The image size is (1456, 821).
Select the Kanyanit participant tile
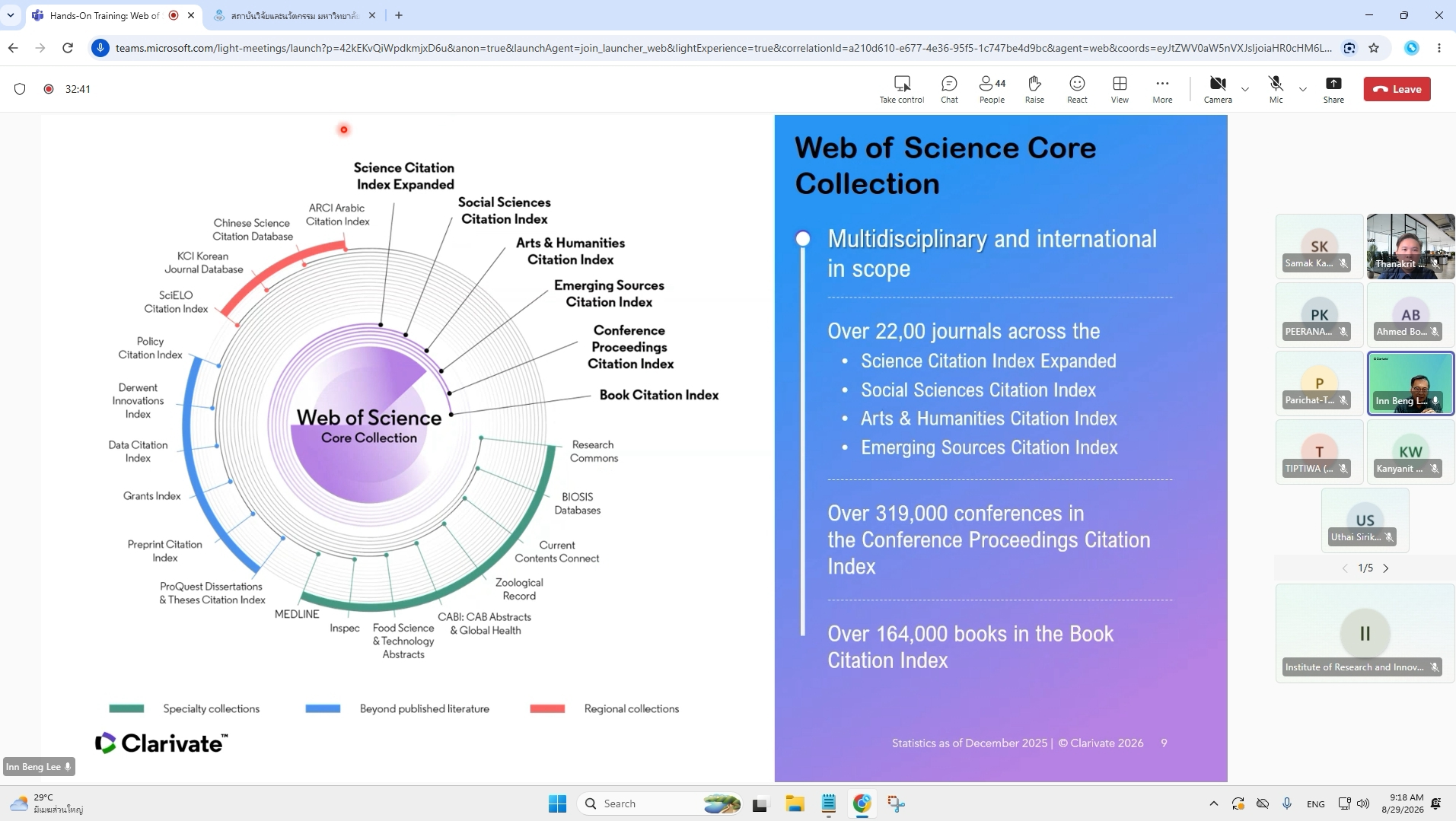pyautogui.click(x=1410, y=452)
